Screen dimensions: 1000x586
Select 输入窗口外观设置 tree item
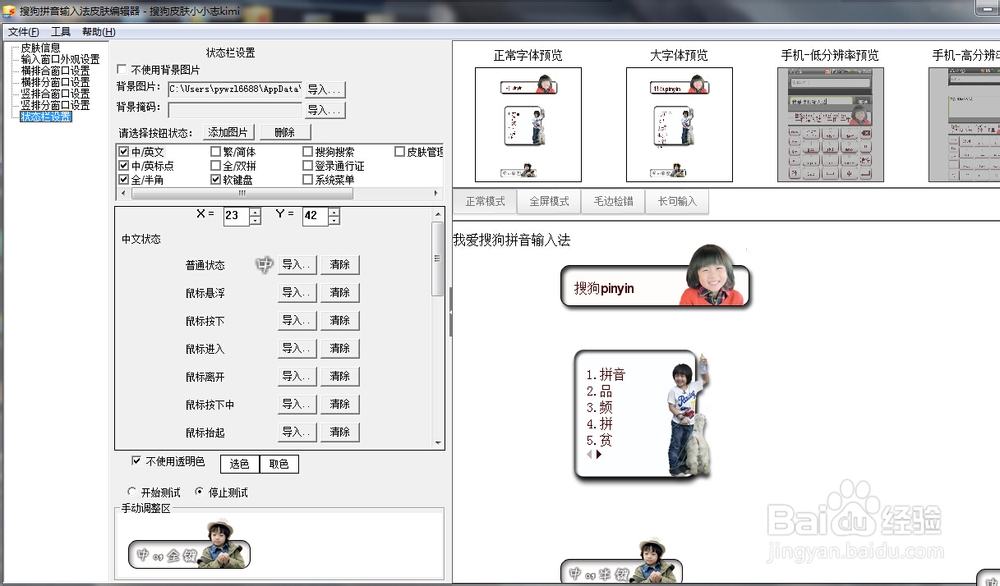60,59
